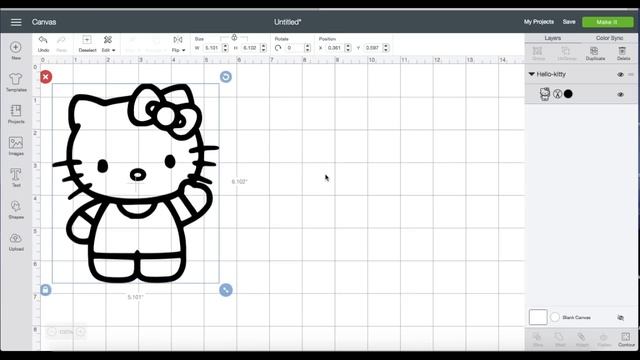The height and width of the screenshot is (360, 640).
Task: Click the lock aspect handle on selection
Action: [46, 290]
